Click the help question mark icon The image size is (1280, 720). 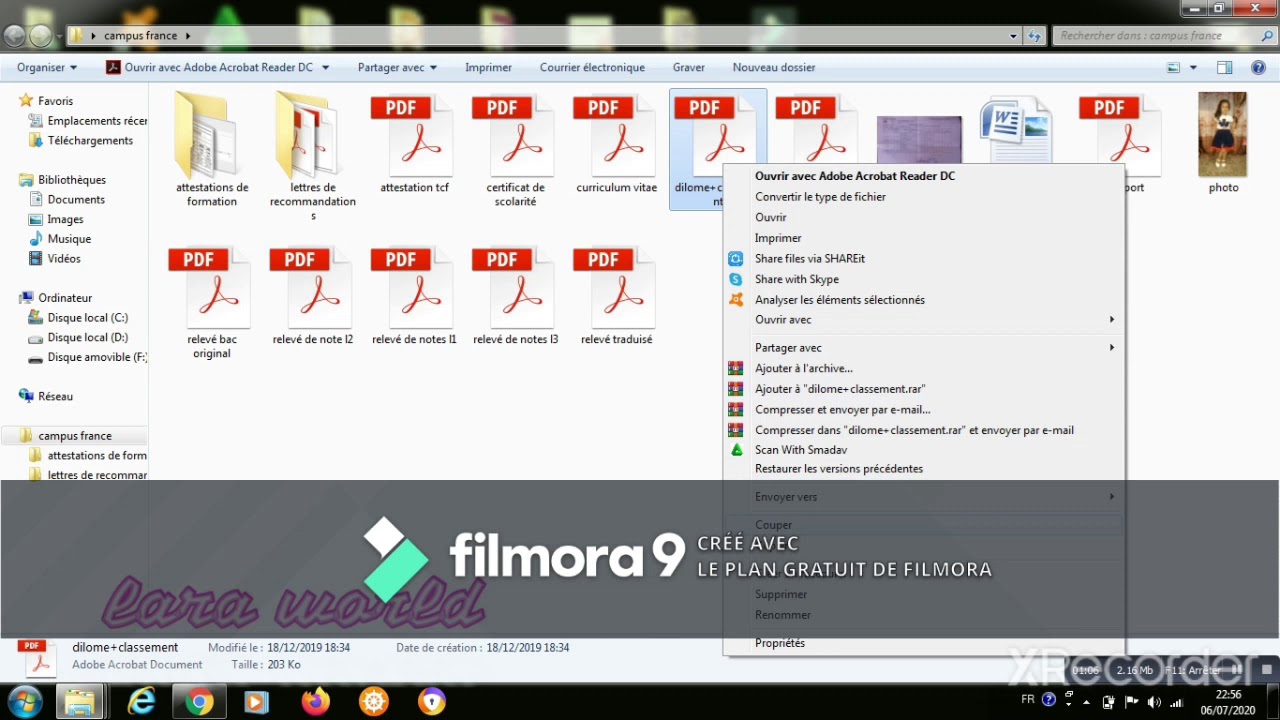(1259, 68)
